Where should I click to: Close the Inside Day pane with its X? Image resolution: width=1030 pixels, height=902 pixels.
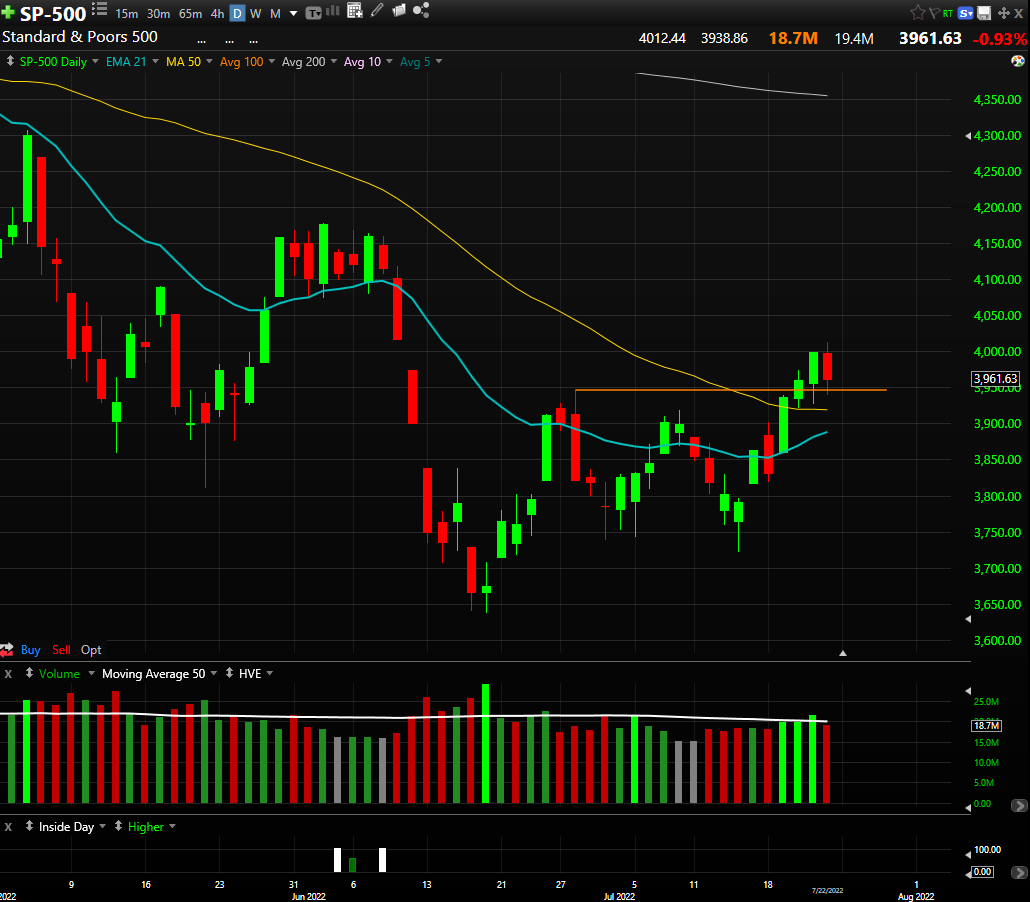(x=8, y=827)
